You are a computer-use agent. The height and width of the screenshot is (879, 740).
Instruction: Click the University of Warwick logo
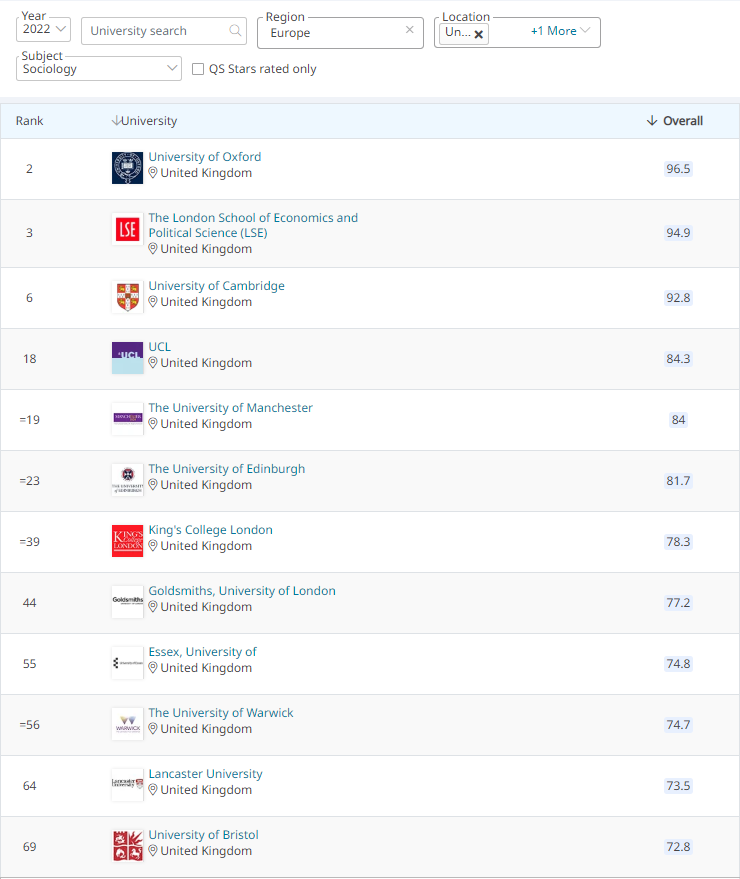(x=127, y=724)
